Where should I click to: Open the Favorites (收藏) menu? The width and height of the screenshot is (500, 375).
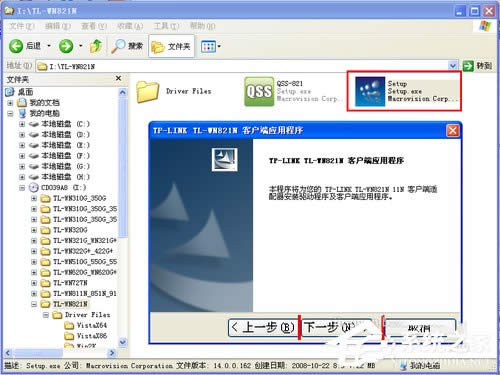click(130, 26)
